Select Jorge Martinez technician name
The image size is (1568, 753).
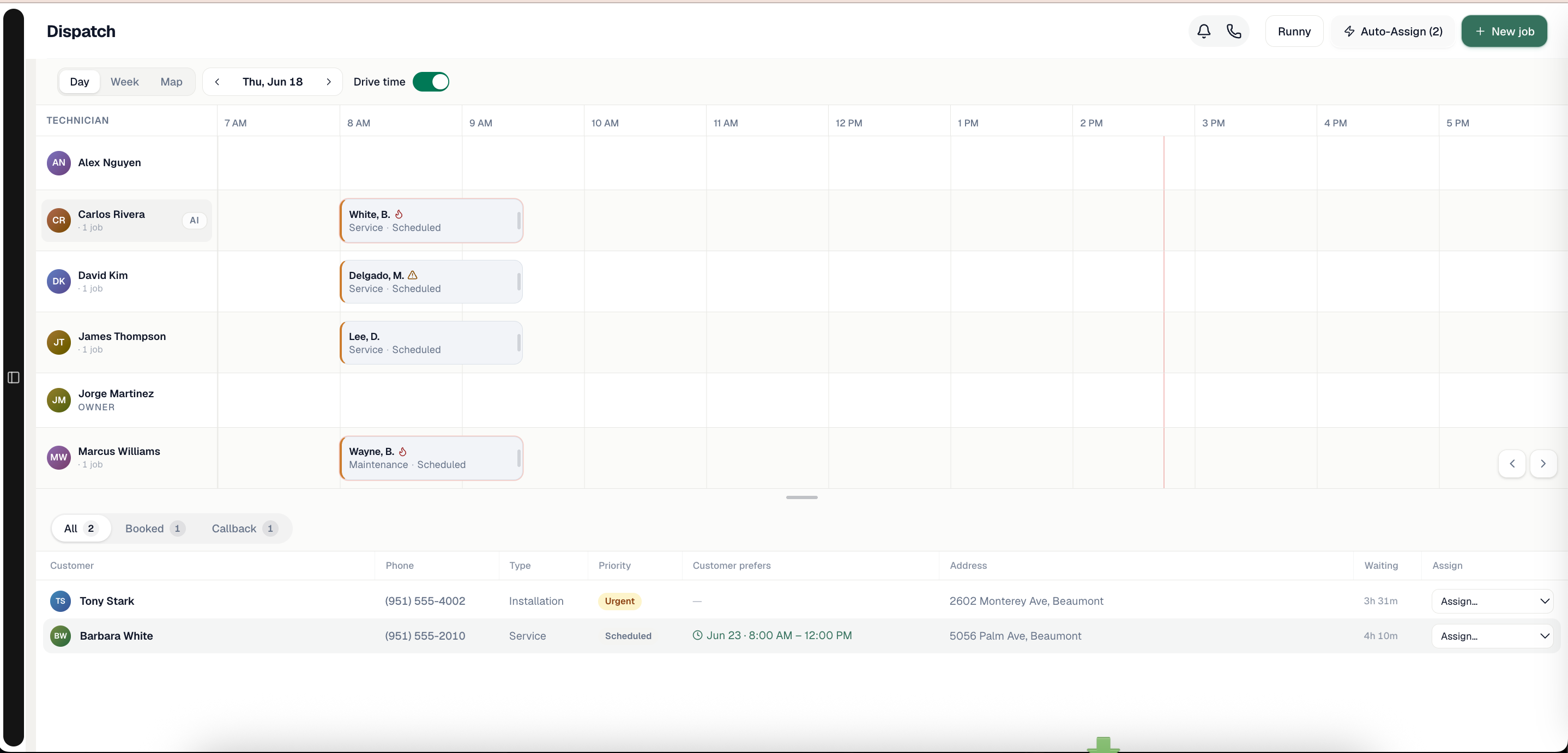(116, 393)
